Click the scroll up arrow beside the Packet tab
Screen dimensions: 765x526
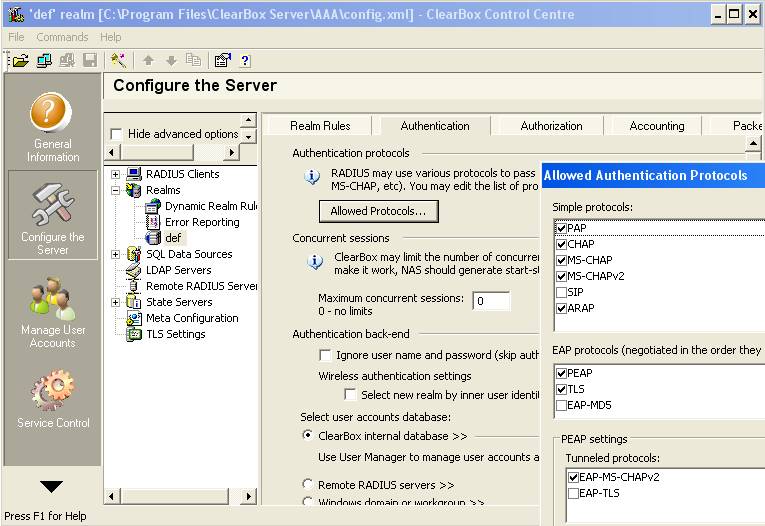[x=753, y=143]
